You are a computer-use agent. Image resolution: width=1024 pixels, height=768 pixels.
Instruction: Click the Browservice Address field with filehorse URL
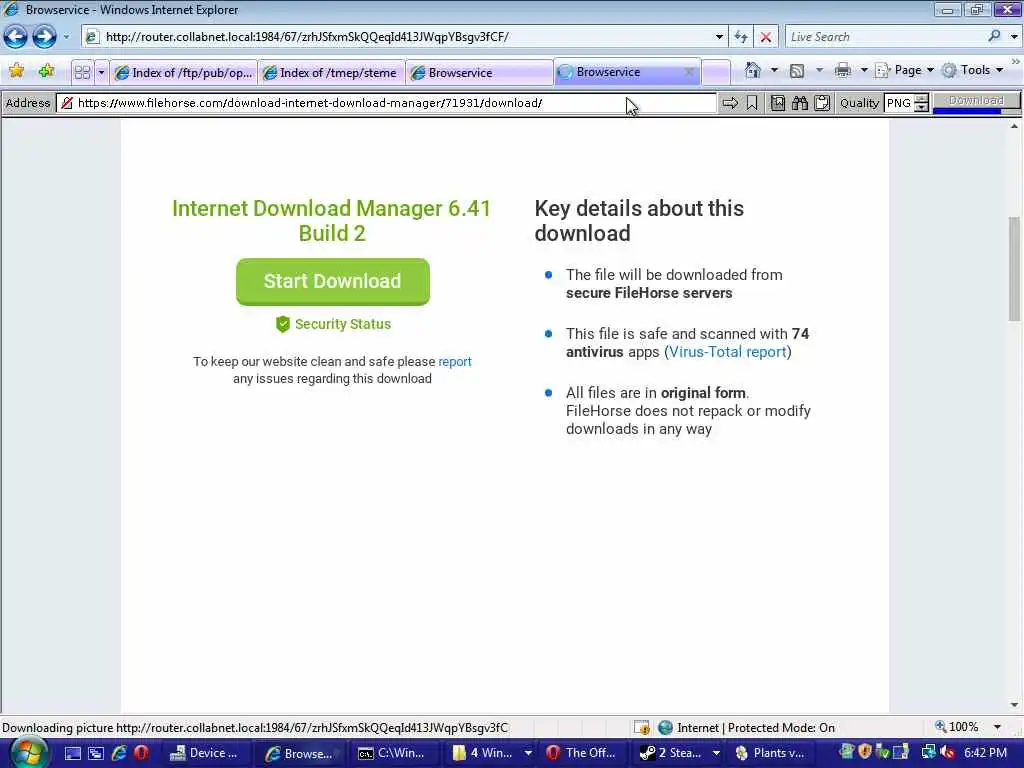point(386,103)
